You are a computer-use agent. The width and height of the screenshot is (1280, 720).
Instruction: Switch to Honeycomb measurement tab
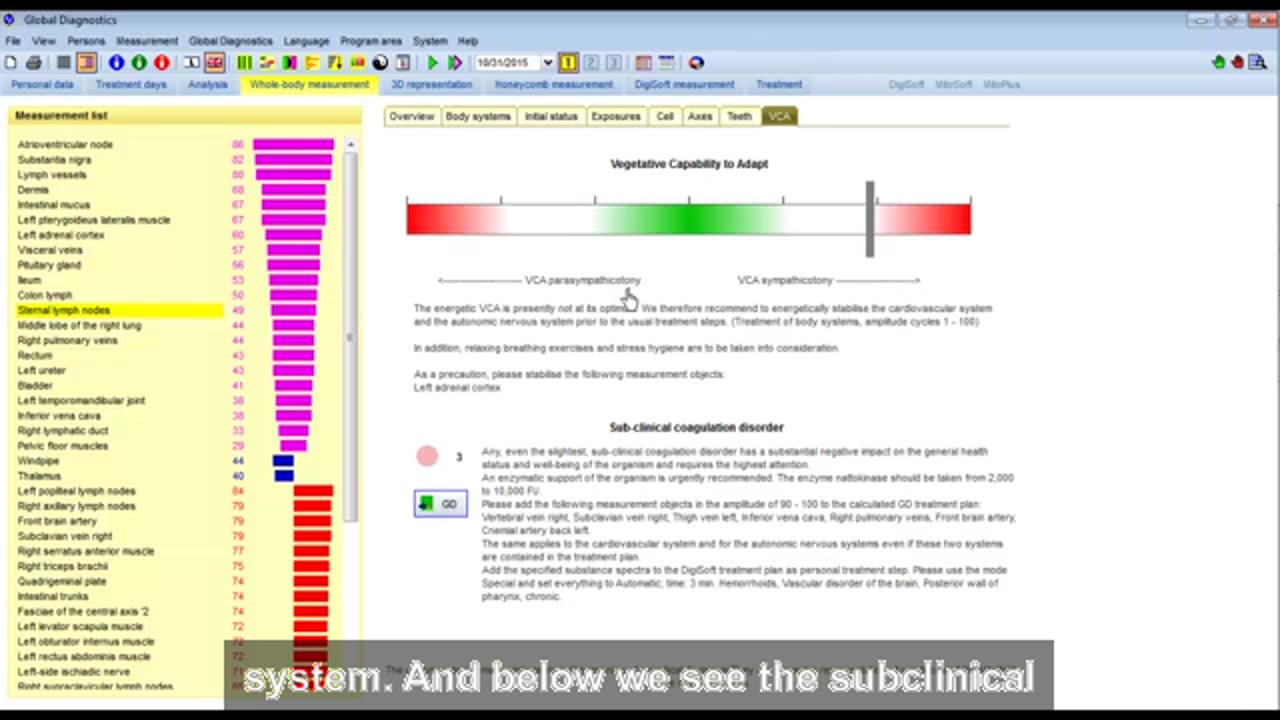[x=554, y=85]
